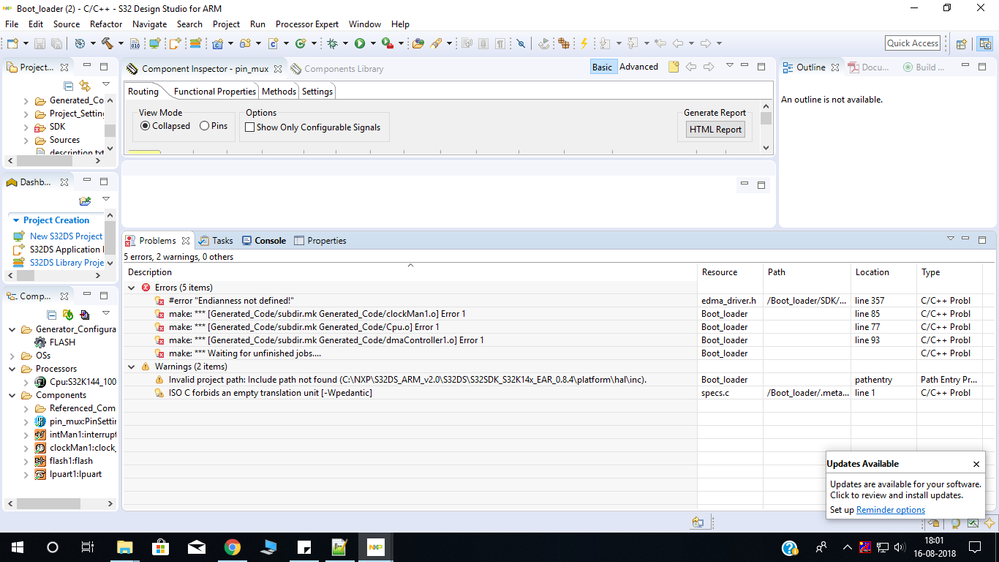This screenshot has height=562, width=999.
Task: Switch to Basic view mode
Action: (602, 67)
